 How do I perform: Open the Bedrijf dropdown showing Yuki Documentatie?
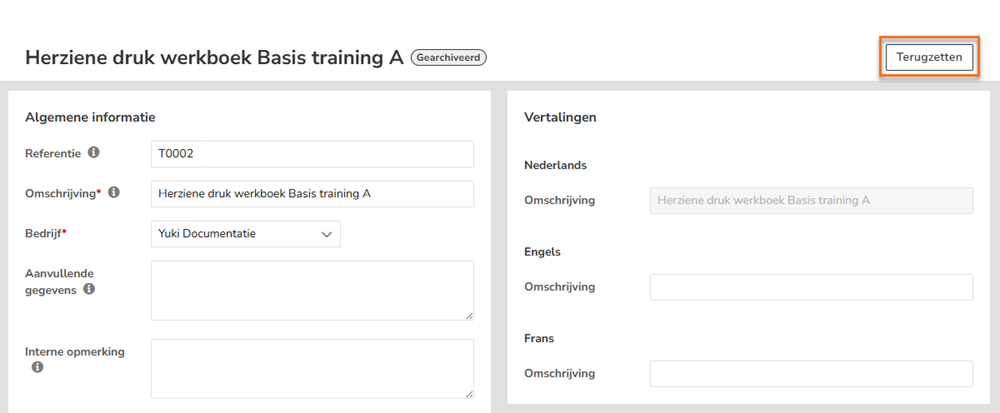(x=246, y=234)
